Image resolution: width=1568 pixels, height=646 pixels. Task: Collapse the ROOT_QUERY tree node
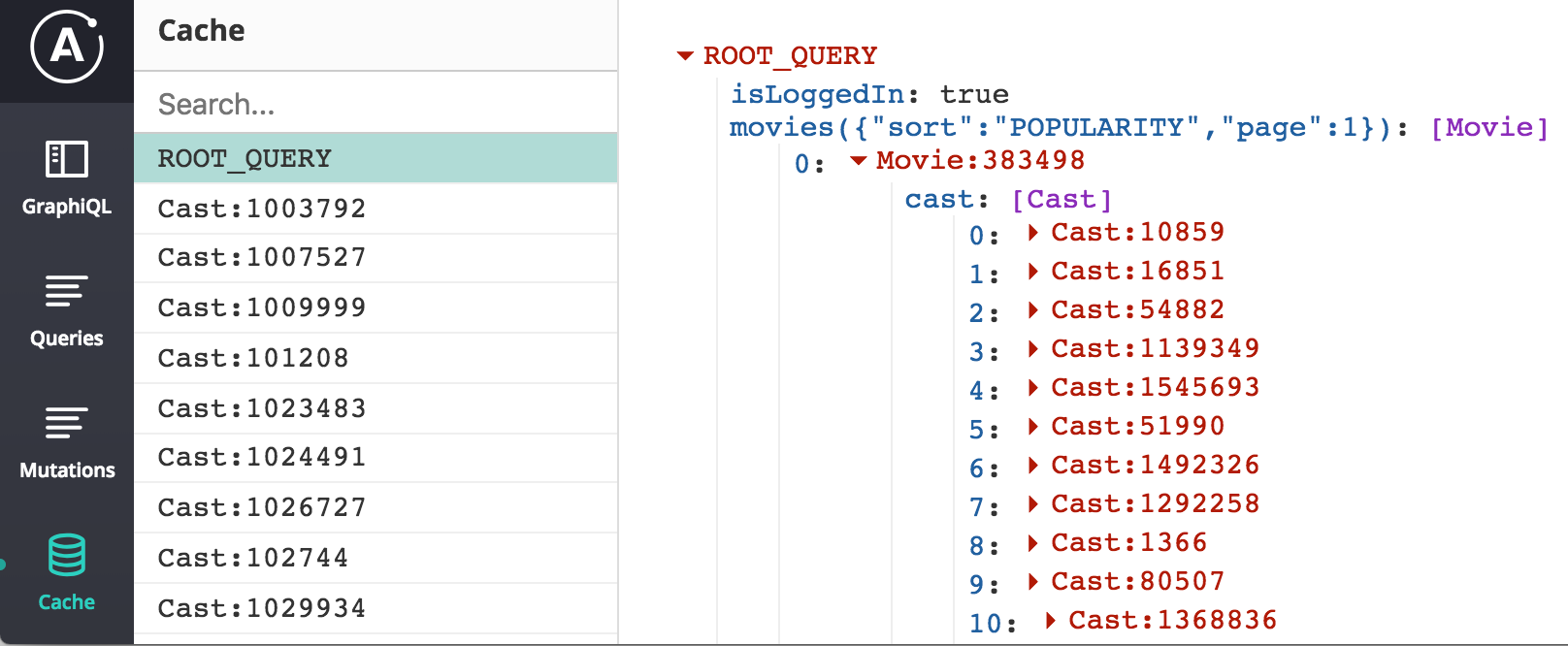(685, 56)
